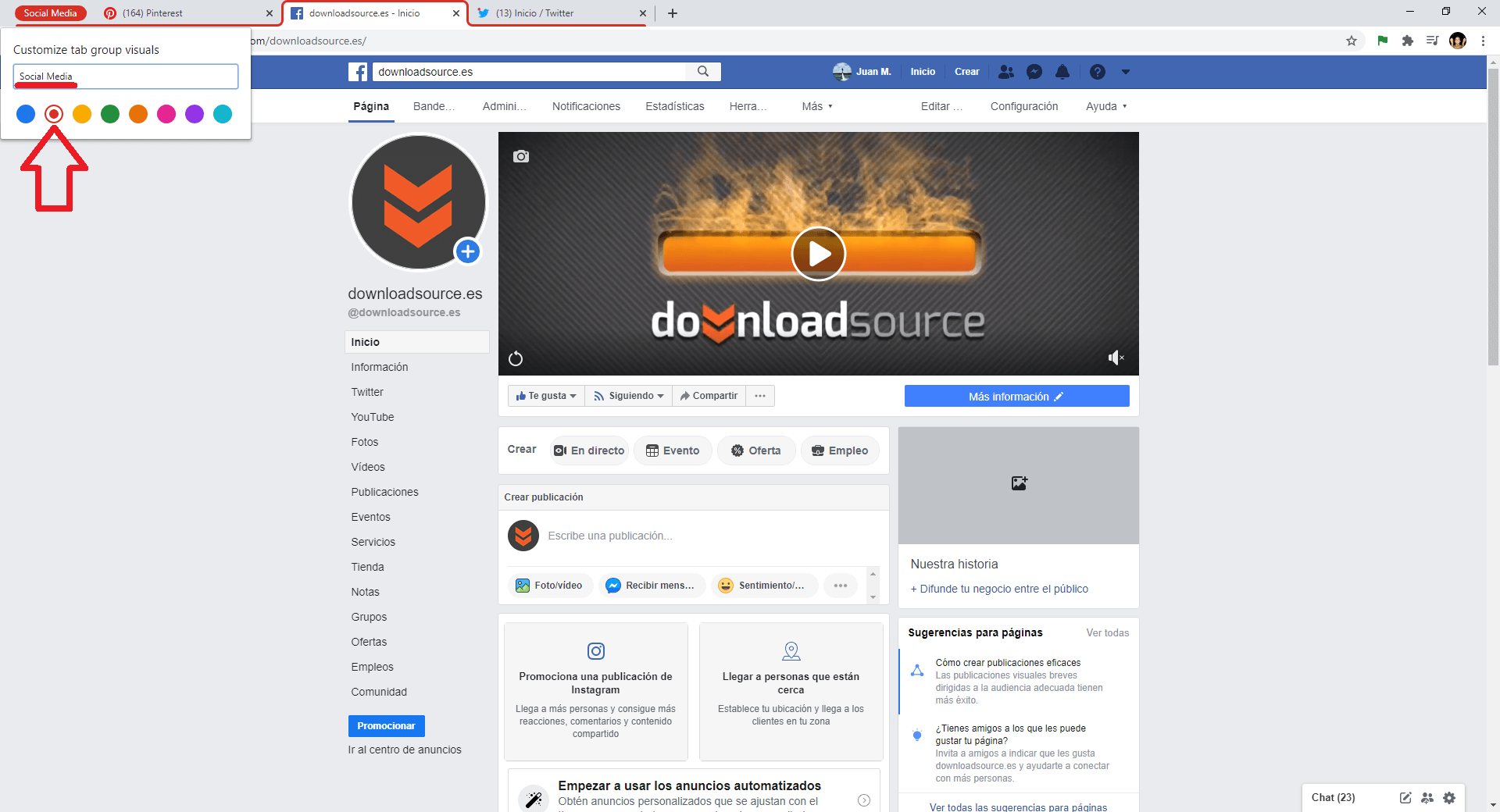Open the account dropdown arrow in Facebook bar
Screen dimensions: 1500x812
[1126, 72]
